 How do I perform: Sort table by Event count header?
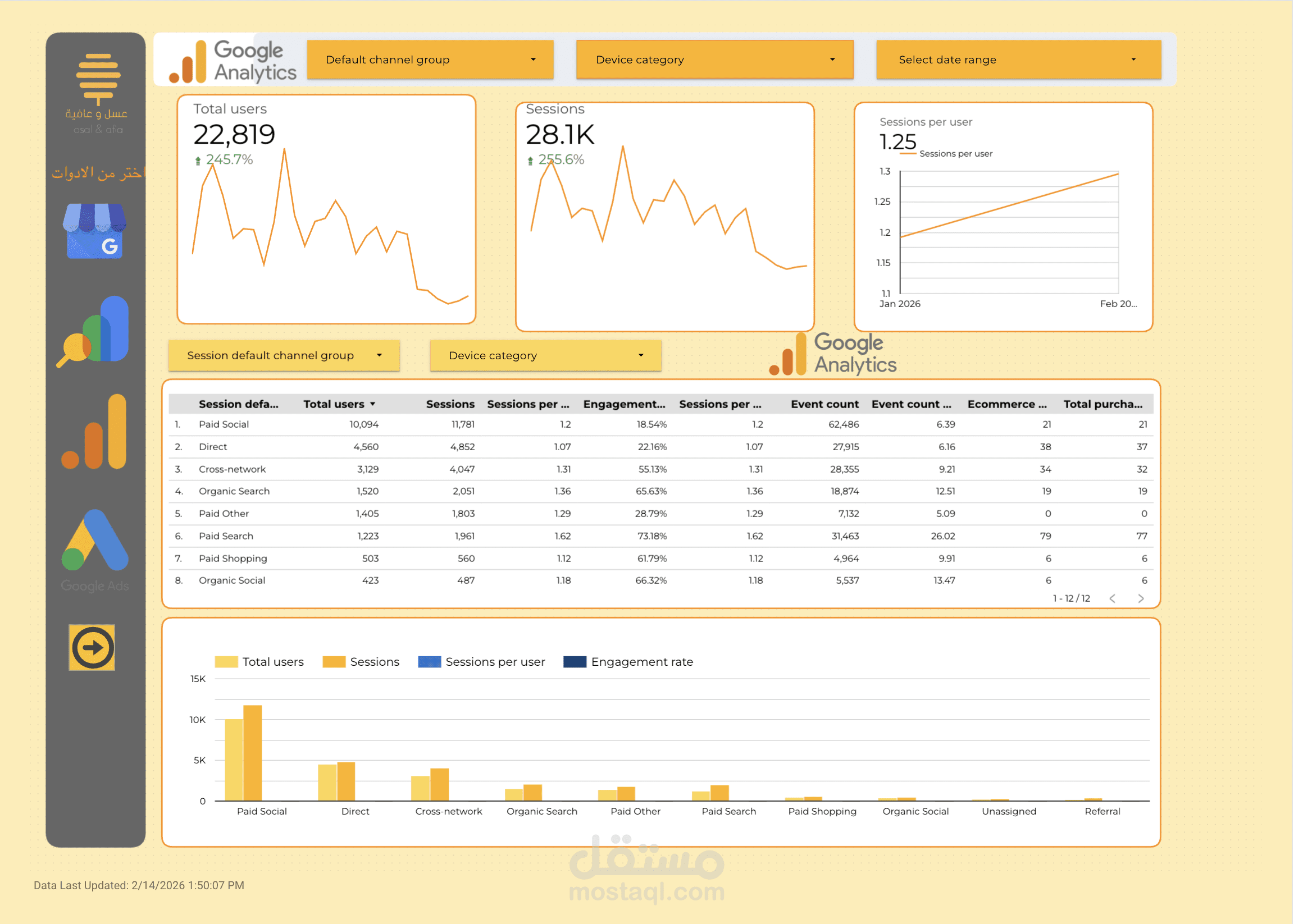(x=824, y=404)
